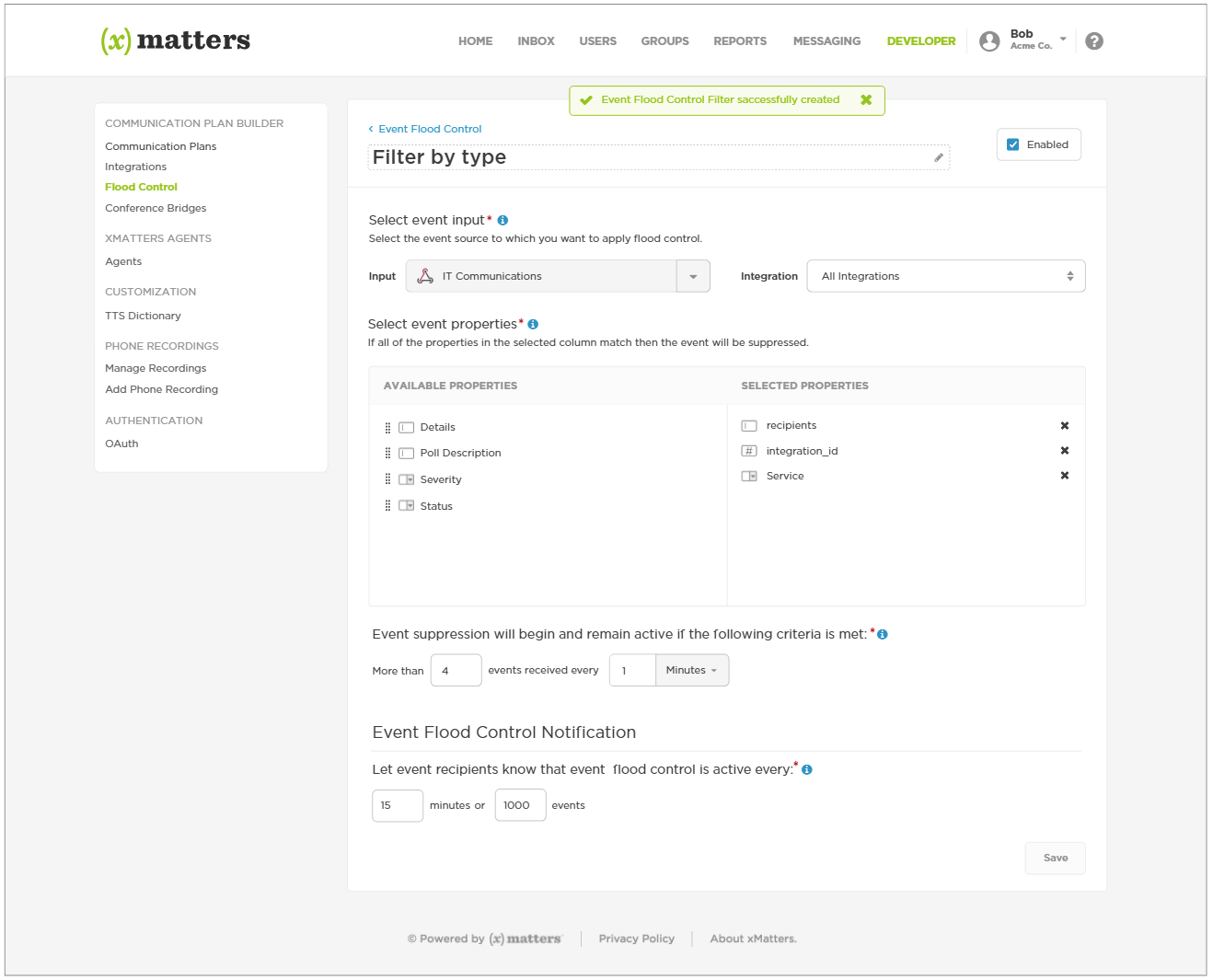This screenshot has height=980, width=1213.
Task: Click drag handle of Status property
Action: [387, 505]
